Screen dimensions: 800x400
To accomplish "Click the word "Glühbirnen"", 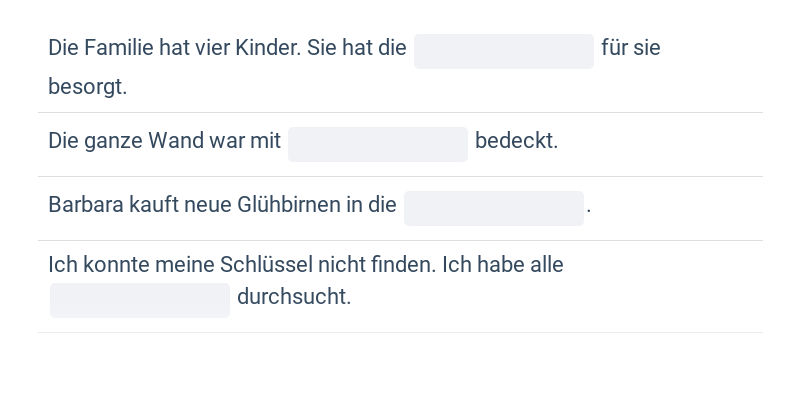I will (x=289, y=205).
